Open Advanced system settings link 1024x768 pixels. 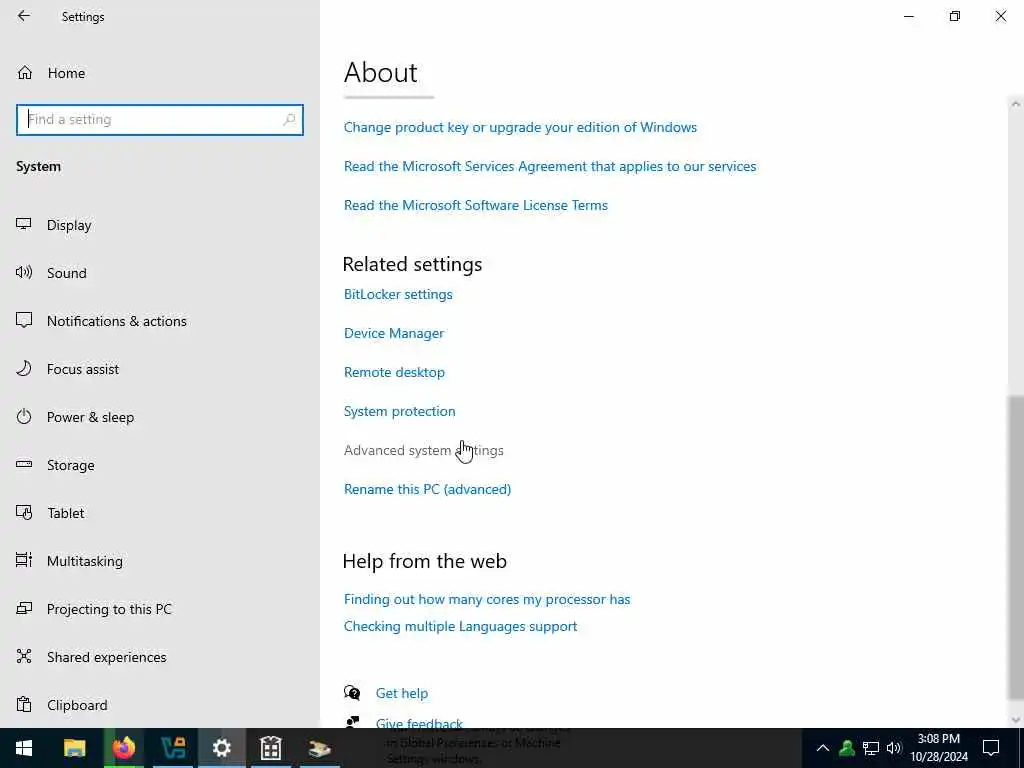[x=423, y=451]
